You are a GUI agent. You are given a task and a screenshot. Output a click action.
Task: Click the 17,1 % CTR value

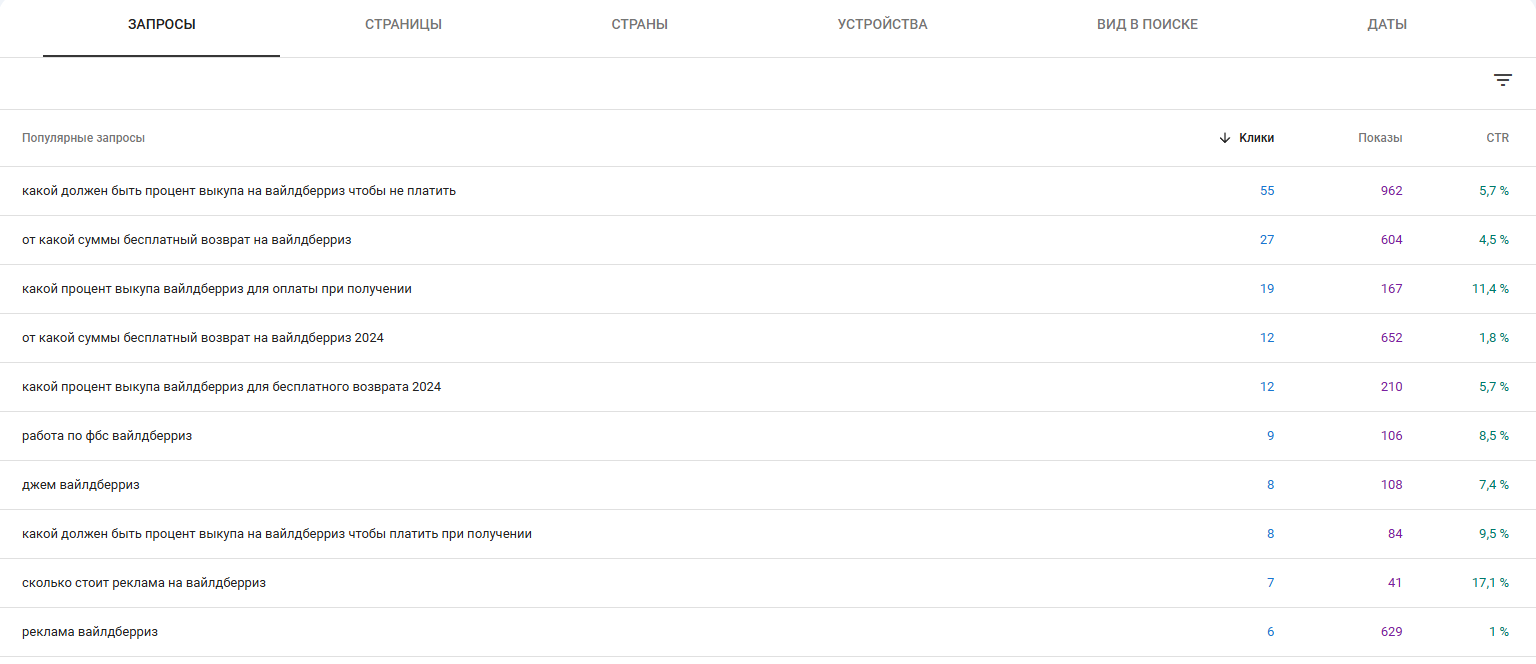[1490, 583]
